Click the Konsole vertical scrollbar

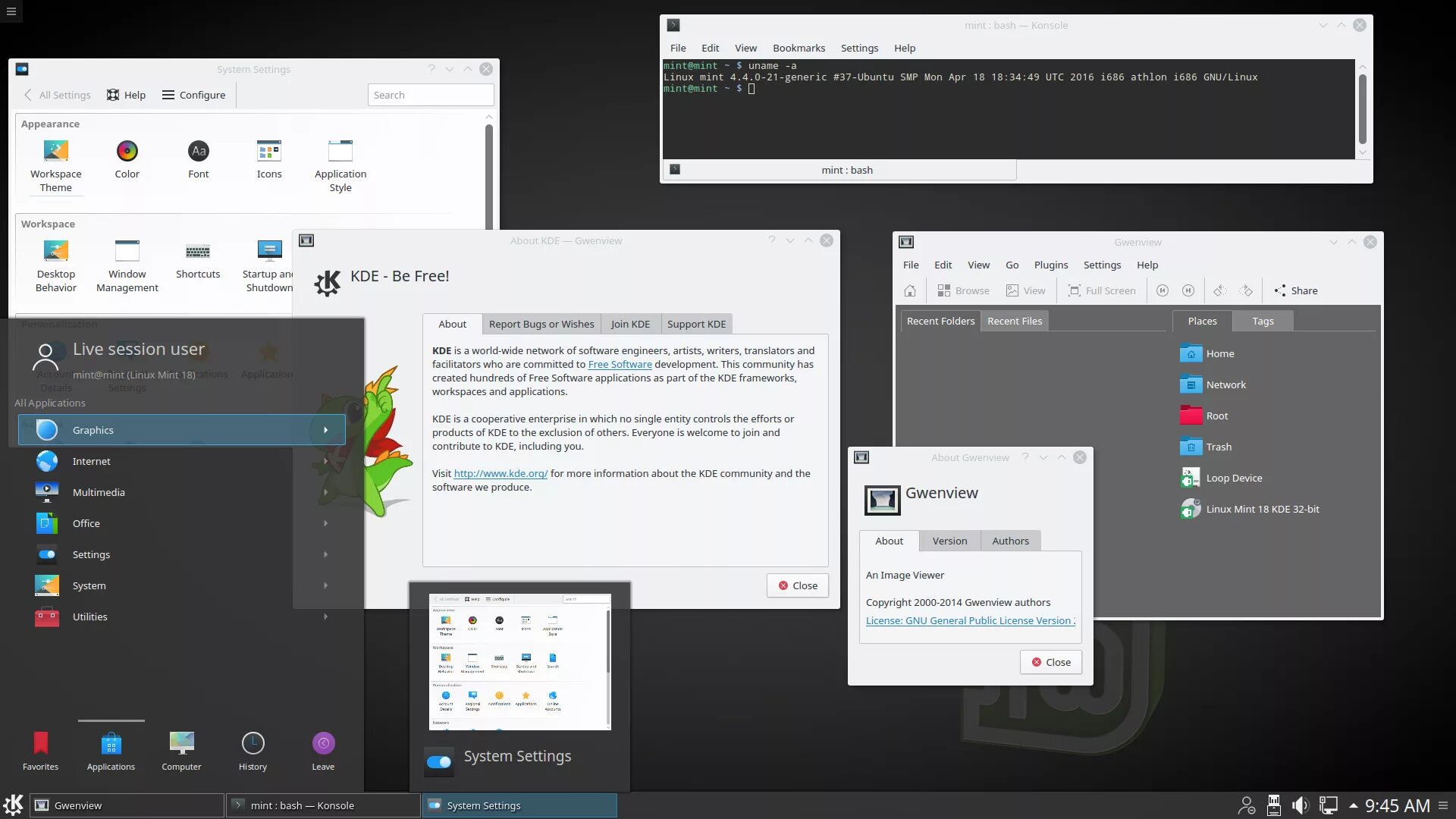(x=1362, y=109)
